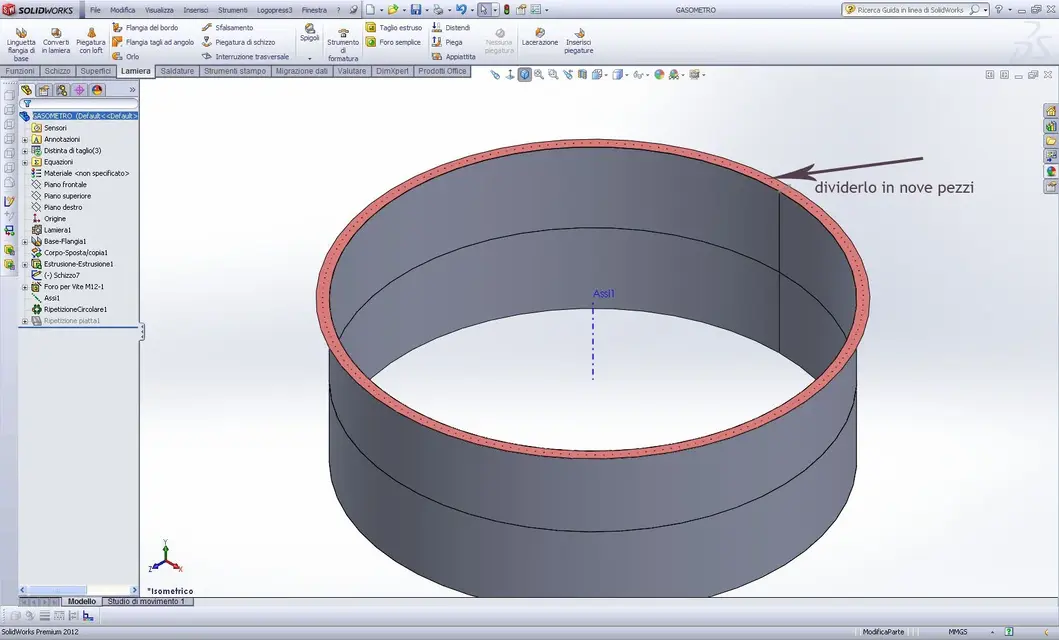Click the Zoom to area icon

(553, 75)
